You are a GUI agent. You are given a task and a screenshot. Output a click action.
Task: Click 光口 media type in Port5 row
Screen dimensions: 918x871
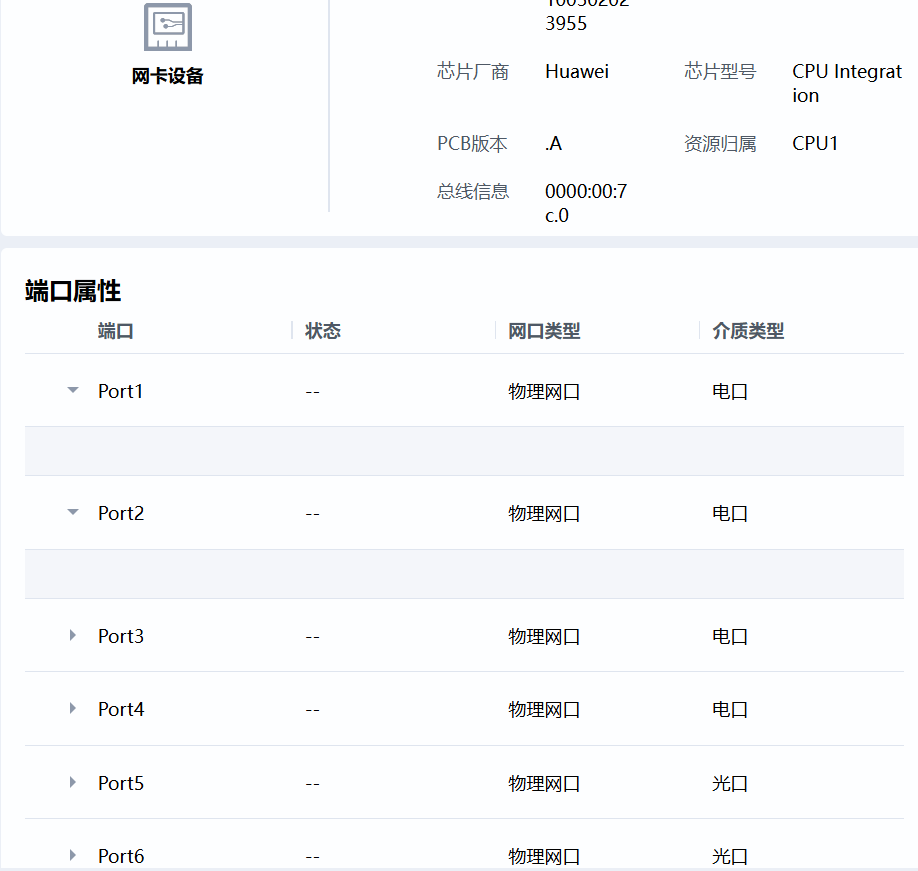[x=730, y=783]
